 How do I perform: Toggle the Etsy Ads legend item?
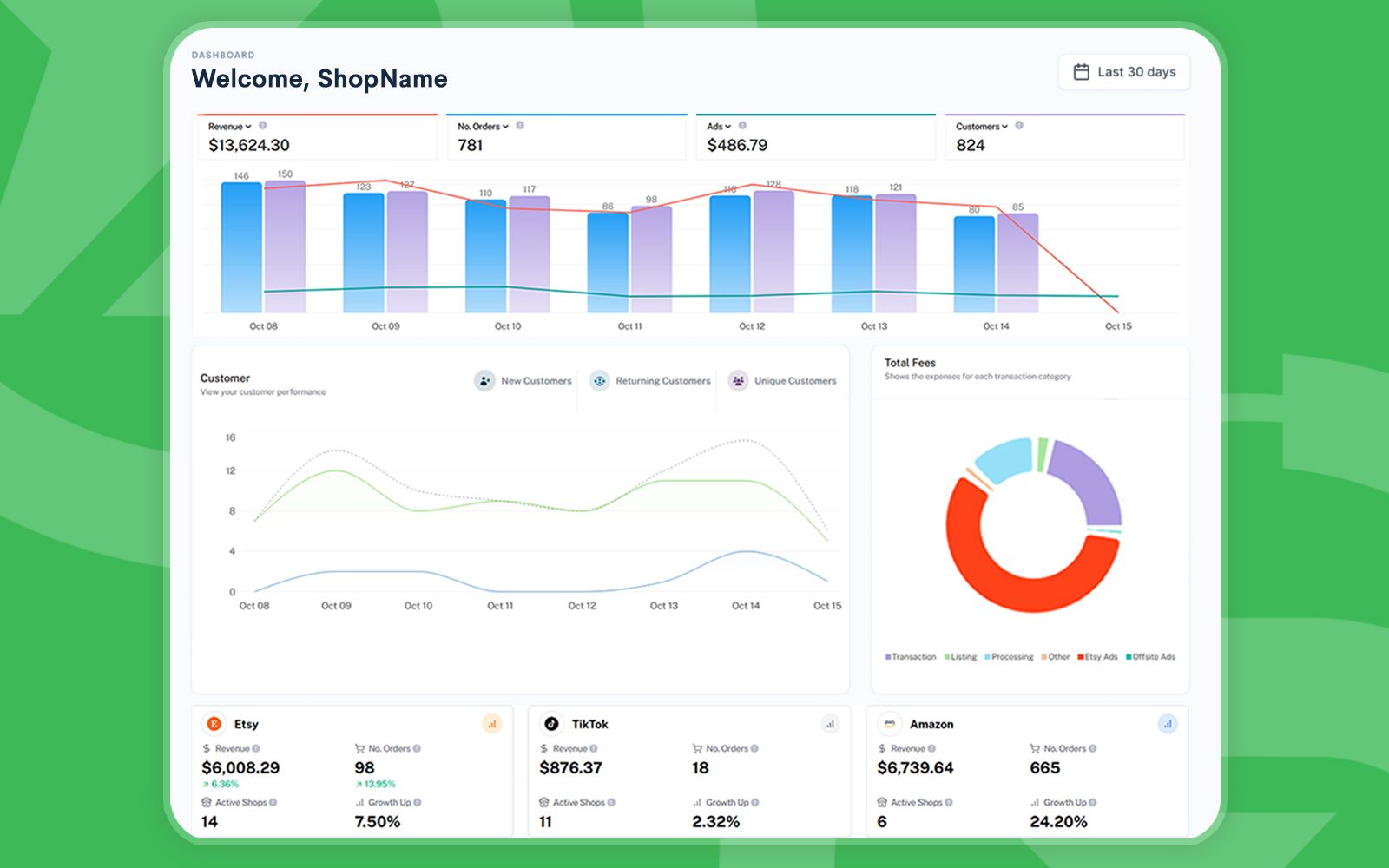point(1096,657)
